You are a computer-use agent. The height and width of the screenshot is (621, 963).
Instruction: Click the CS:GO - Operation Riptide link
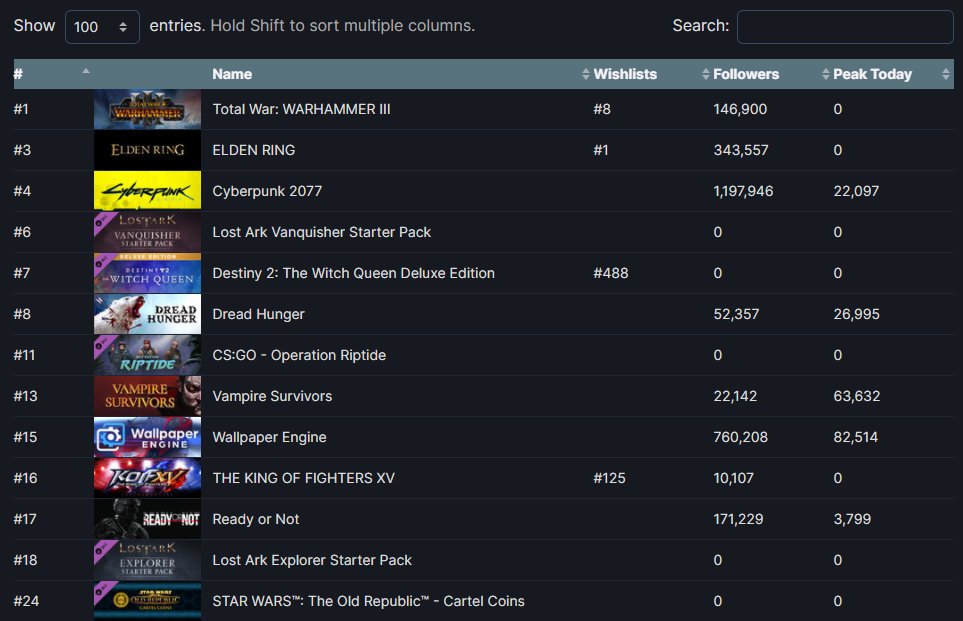click(299, 355)
